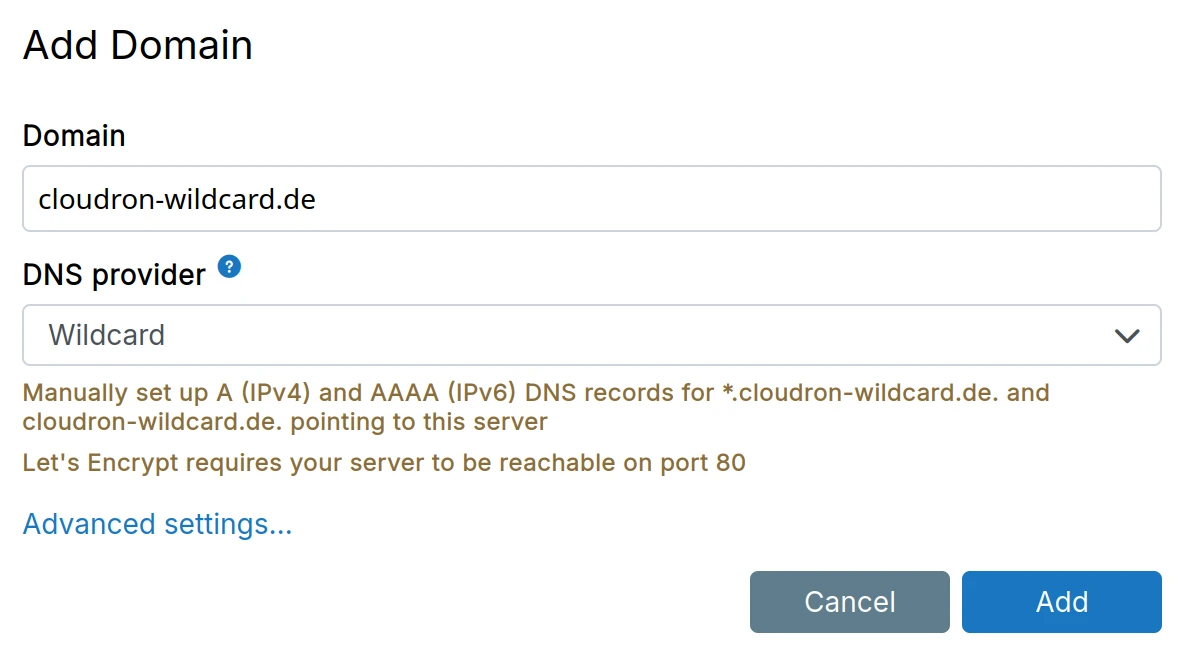Select the "Wildcard" value text in dropdown
The width and height of the screenshot is (1182, 655).
[107, 335]
